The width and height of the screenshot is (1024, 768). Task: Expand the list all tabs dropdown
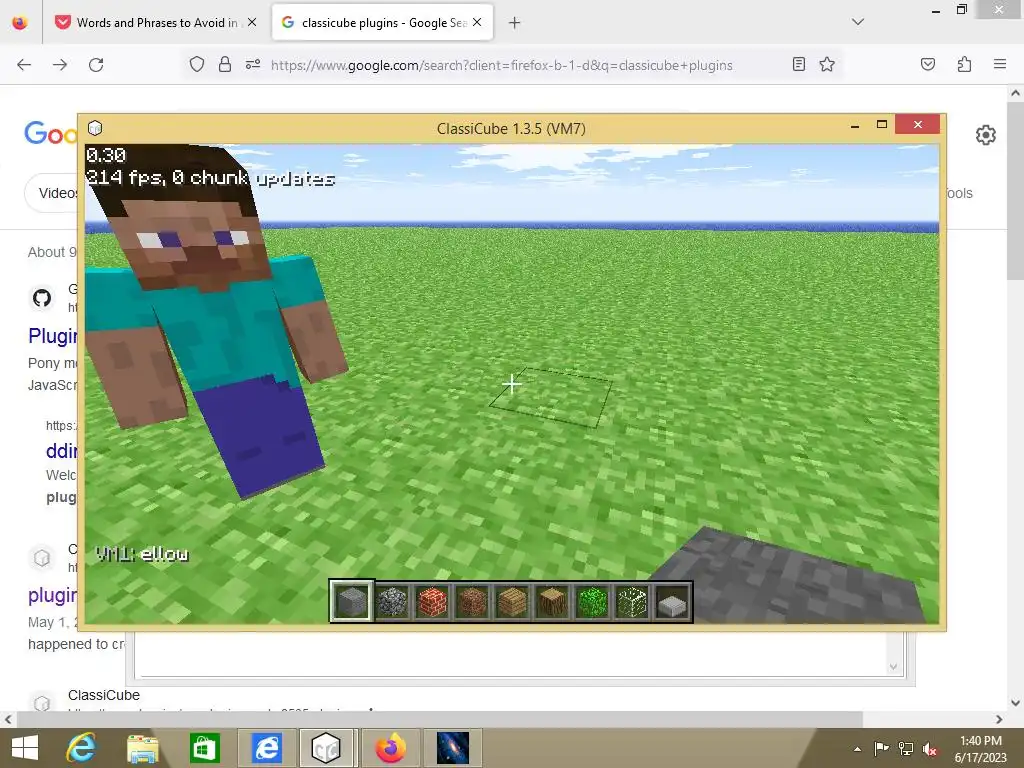858,22
